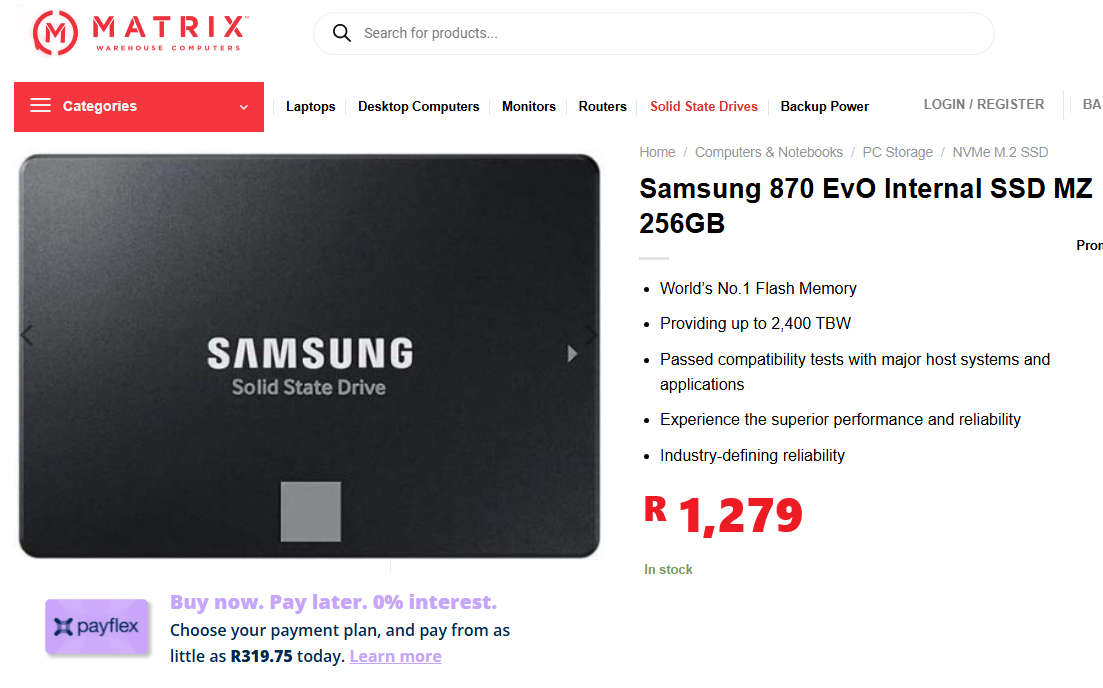This screenshot has width=1103, height=688.
Task: Open the Backup Power category
Action: (824, 106)
